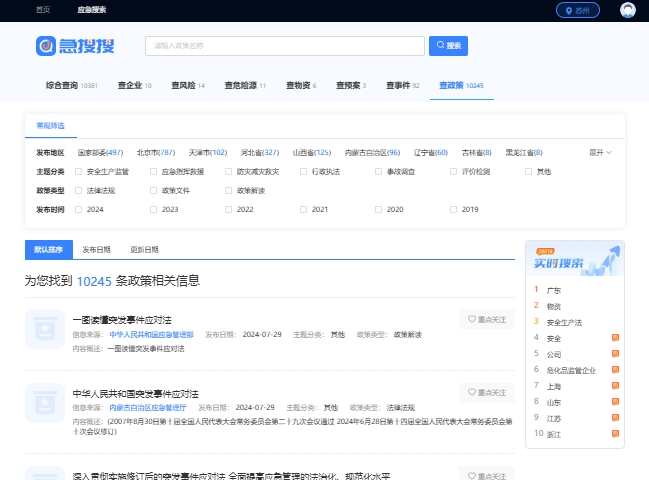Switch to the 查事件 tab

(403, 85)
